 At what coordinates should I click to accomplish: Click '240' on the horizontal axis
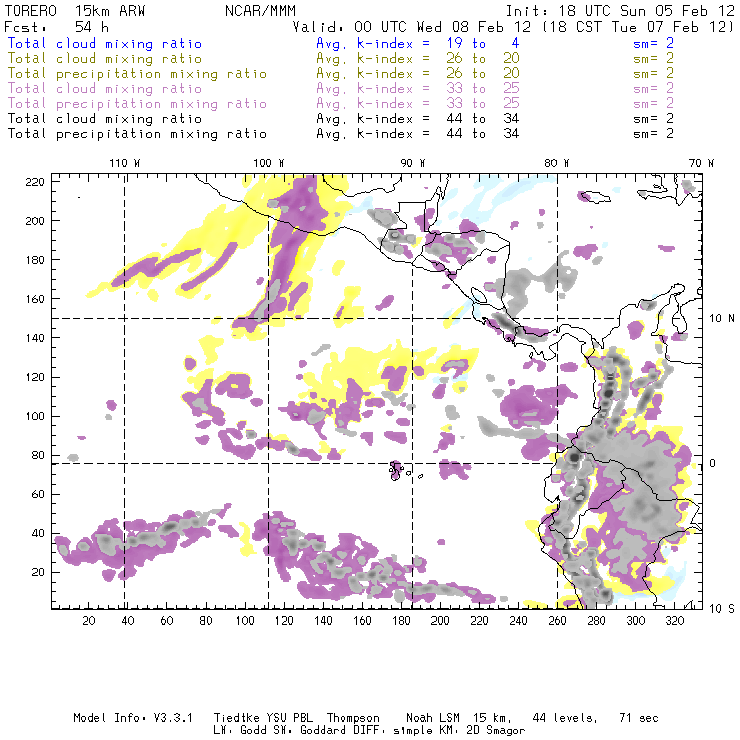point(518,621)
